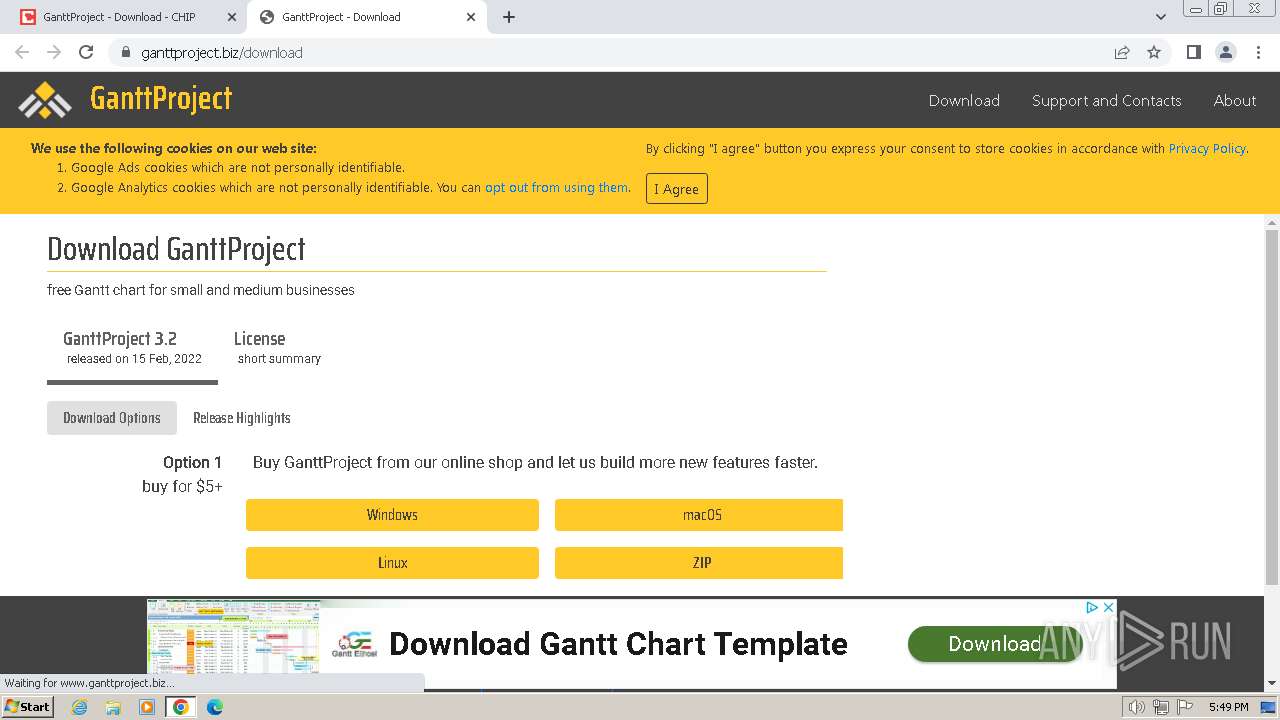Choose the ZIP download button
Image resolution: width=1280 pixels, height=720 pixels.
point(699,563)
